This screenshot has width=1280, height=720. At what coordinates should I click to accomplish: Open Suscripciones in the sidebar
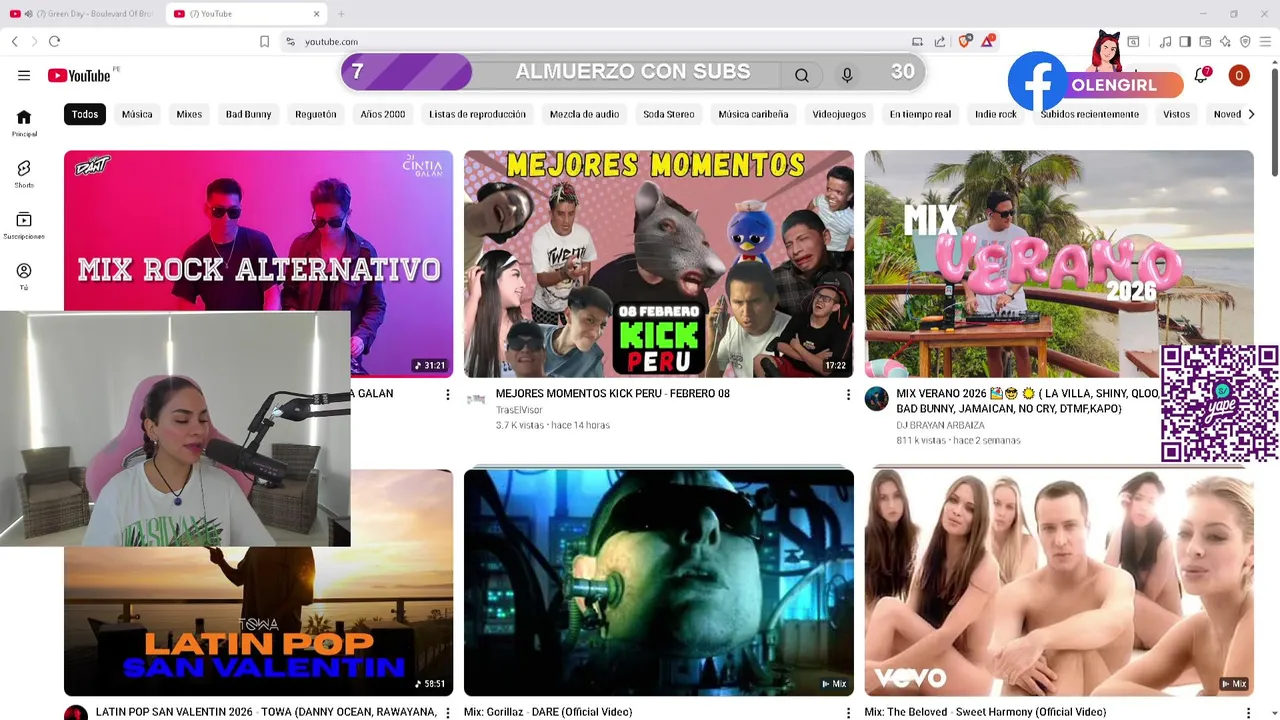(24, 226)
